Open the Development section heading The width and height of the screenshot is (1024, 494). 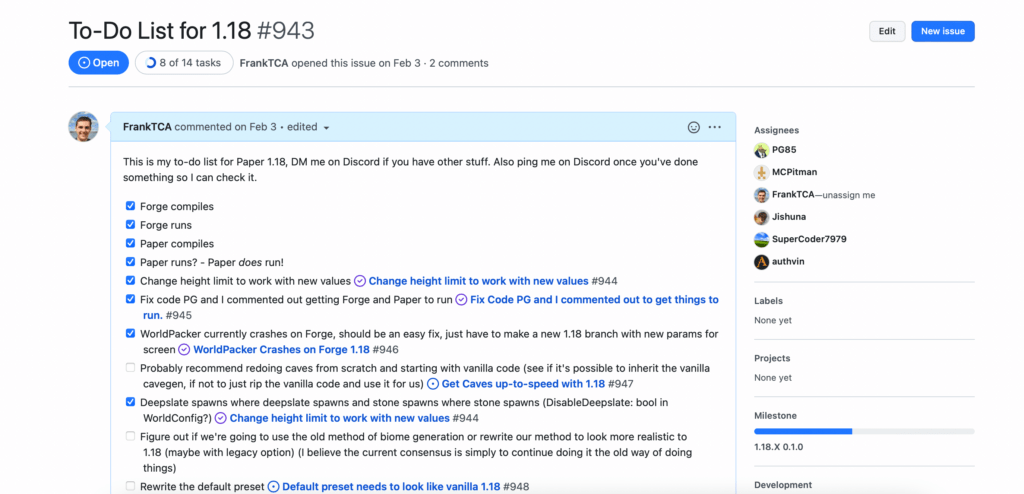point(783,485)
